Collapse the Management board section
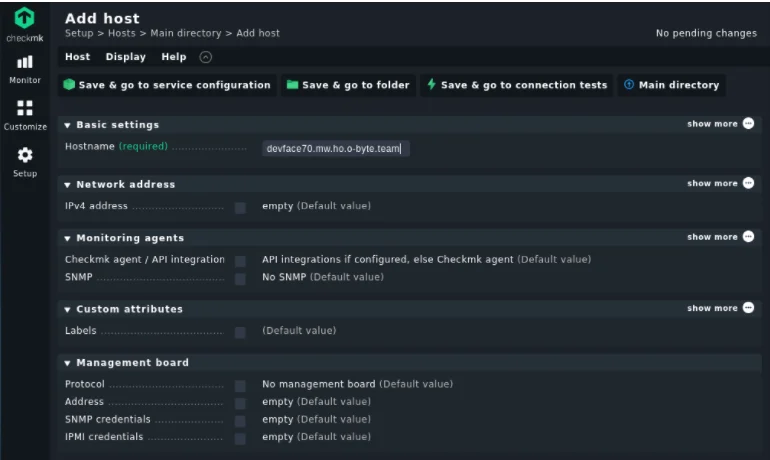This screenshot has height=460, width=770. click(68, 363)
